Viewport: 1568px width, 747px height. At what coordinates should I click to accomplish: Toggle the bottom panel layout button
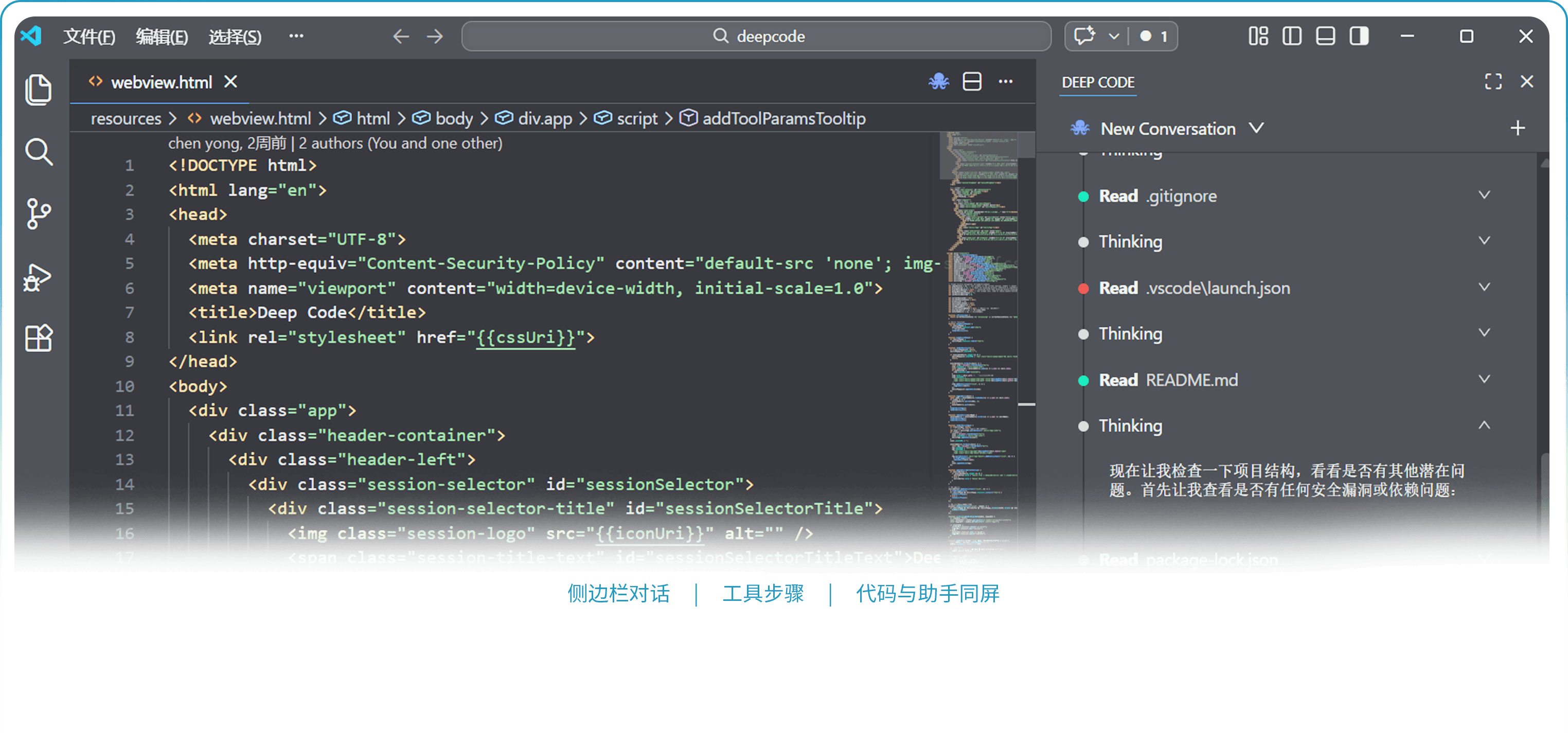click(x=1325, y=37)
